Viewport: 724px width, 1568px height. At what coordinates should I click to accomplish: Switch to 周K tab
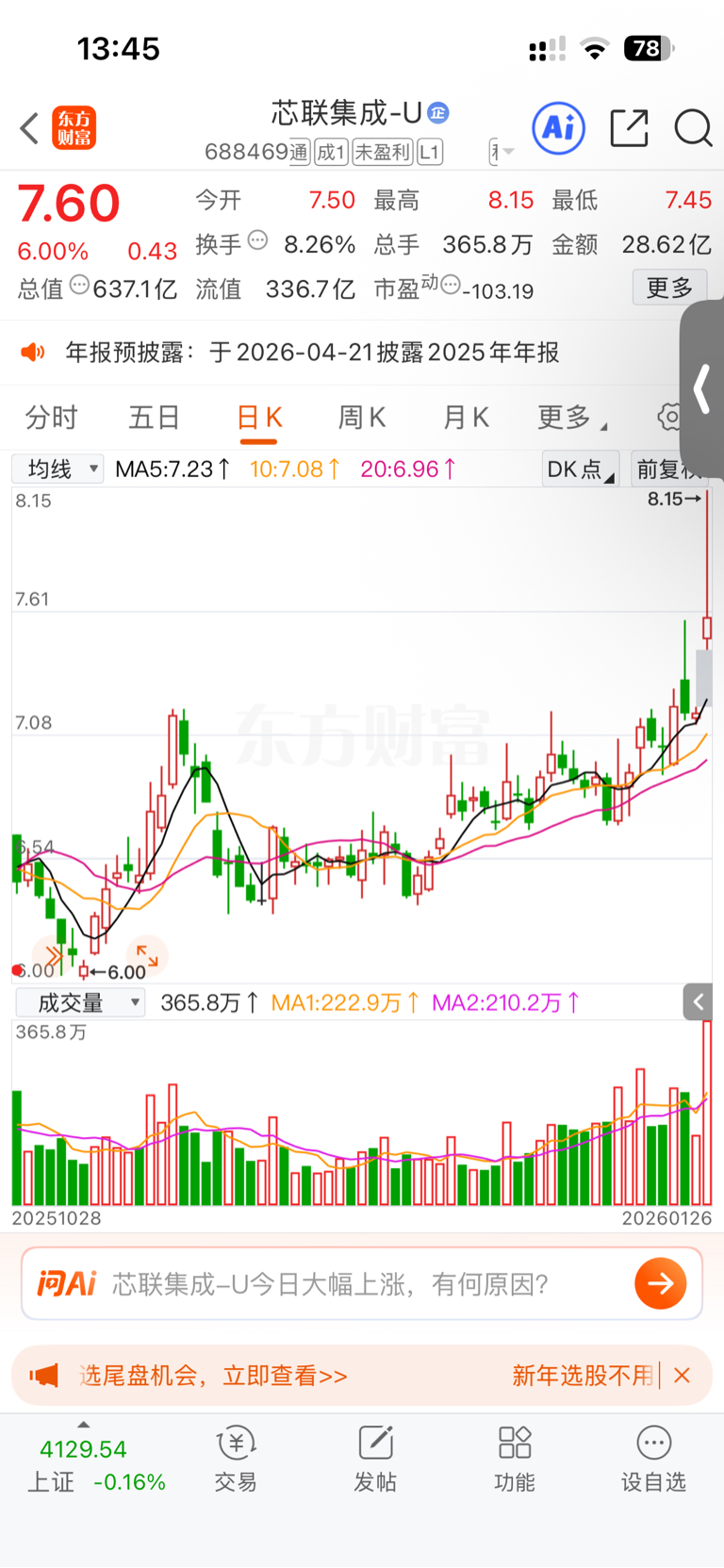362,417
